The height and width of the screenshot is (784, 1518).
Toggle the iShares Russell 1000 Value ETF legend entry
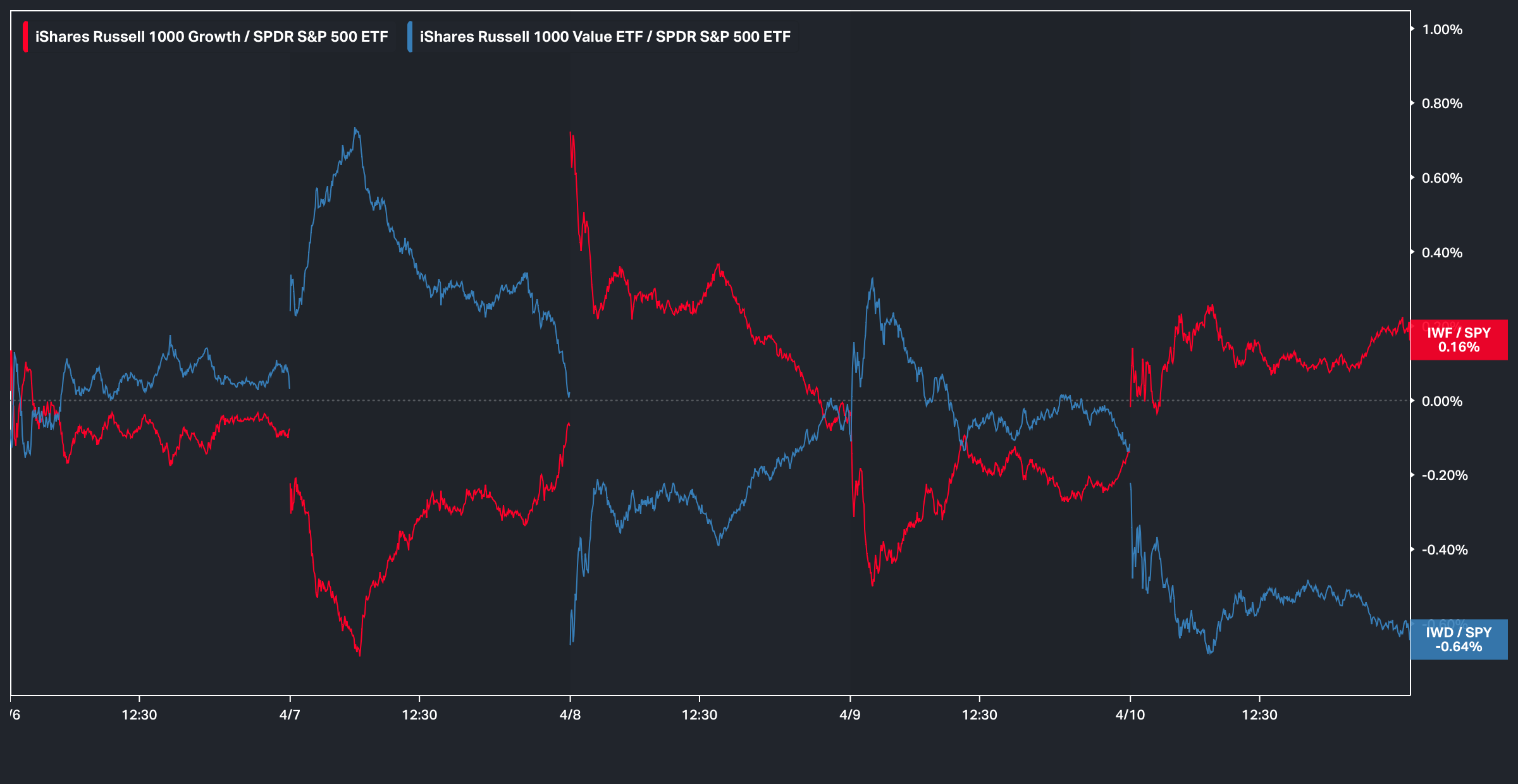pos(605,37)
